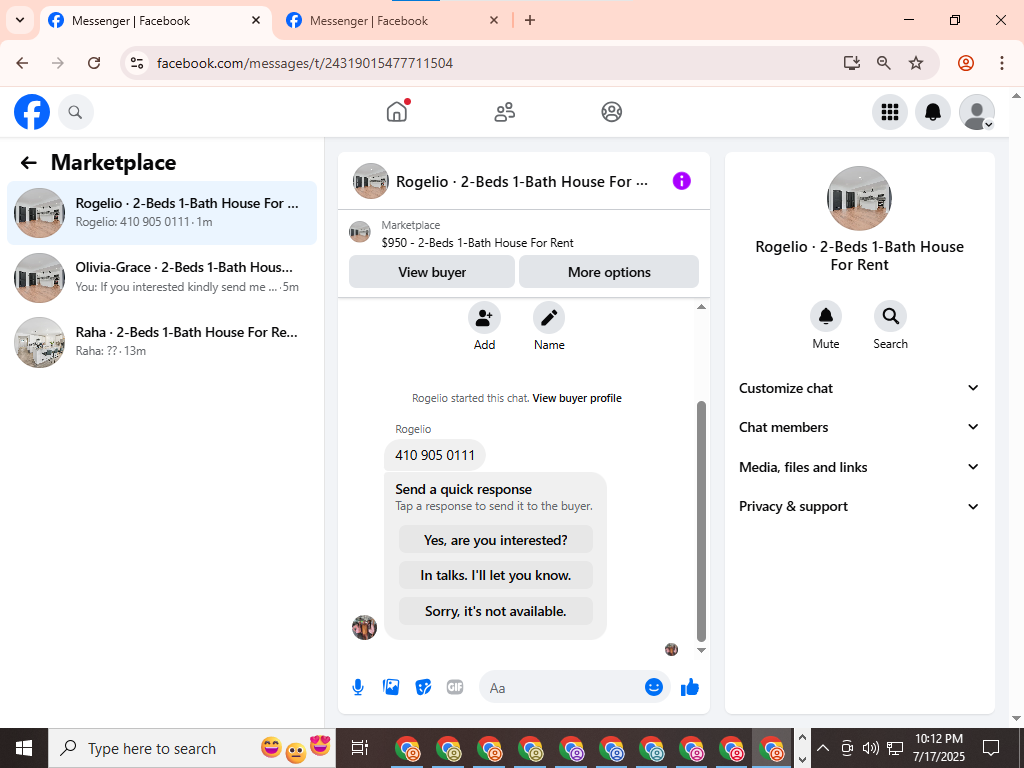Image resolution: width=1024 pixels, height=768 pixels.
Task: Open Facebook search magnifier
Action: [x=76, y=112]
